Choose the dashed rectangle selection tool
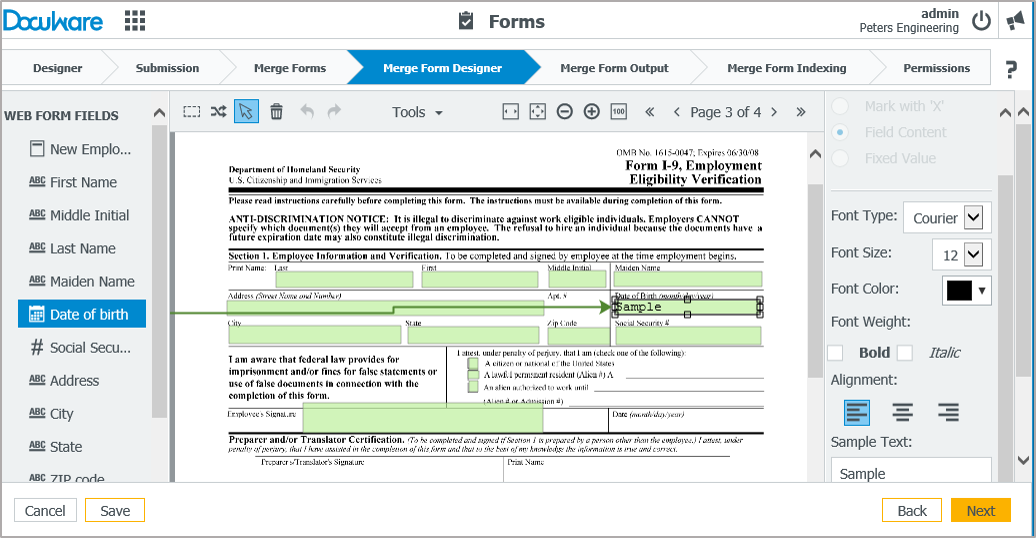1036x538 pixels. tap(192, 112)
